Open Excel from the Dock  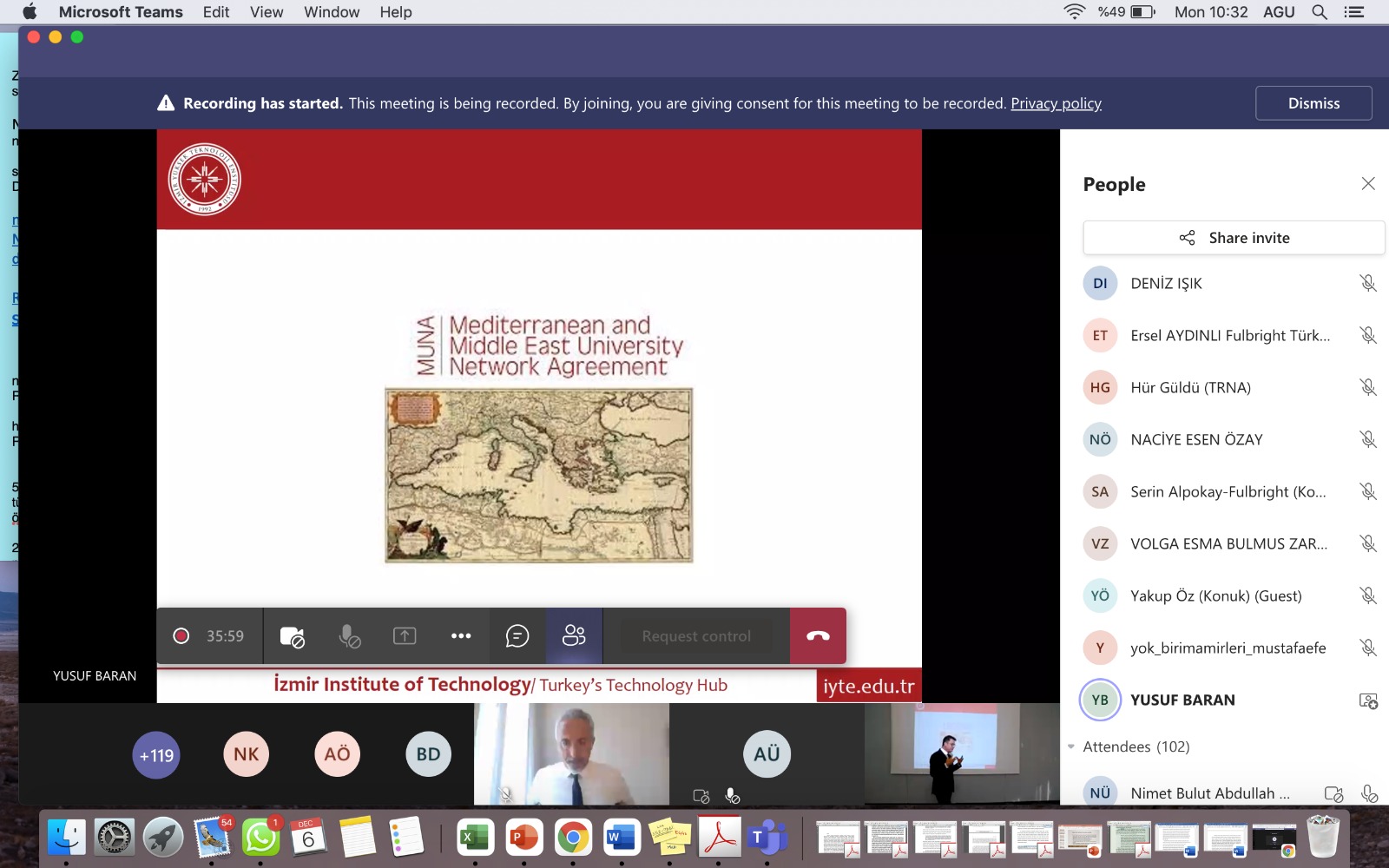[x=475, y=838]
